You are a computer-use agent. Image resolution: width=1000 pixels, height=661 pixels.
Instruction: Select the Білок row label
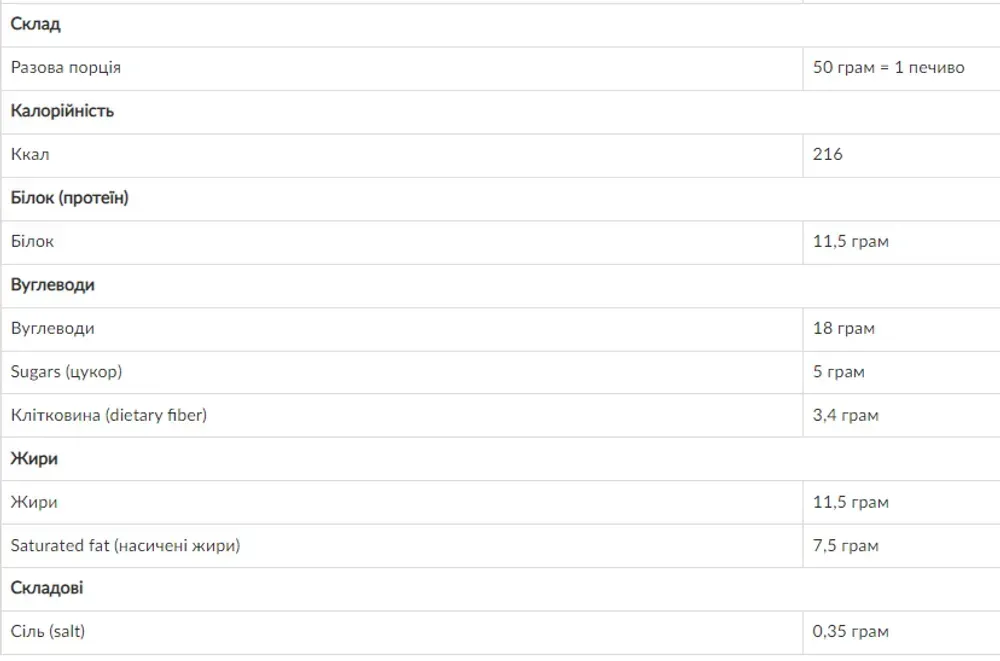pos(33,241)
